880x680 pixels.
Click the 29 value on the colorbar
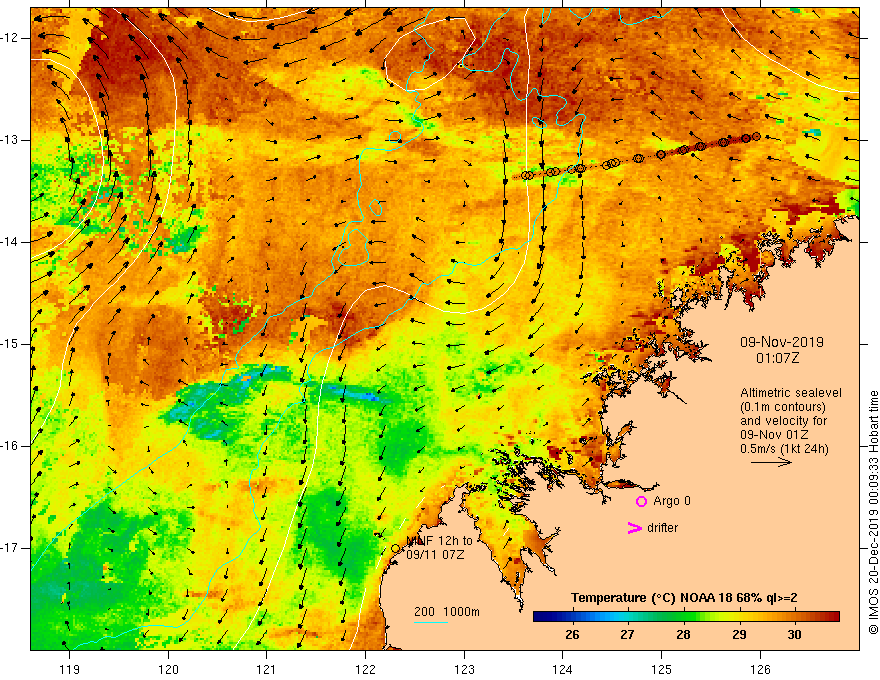739,635
